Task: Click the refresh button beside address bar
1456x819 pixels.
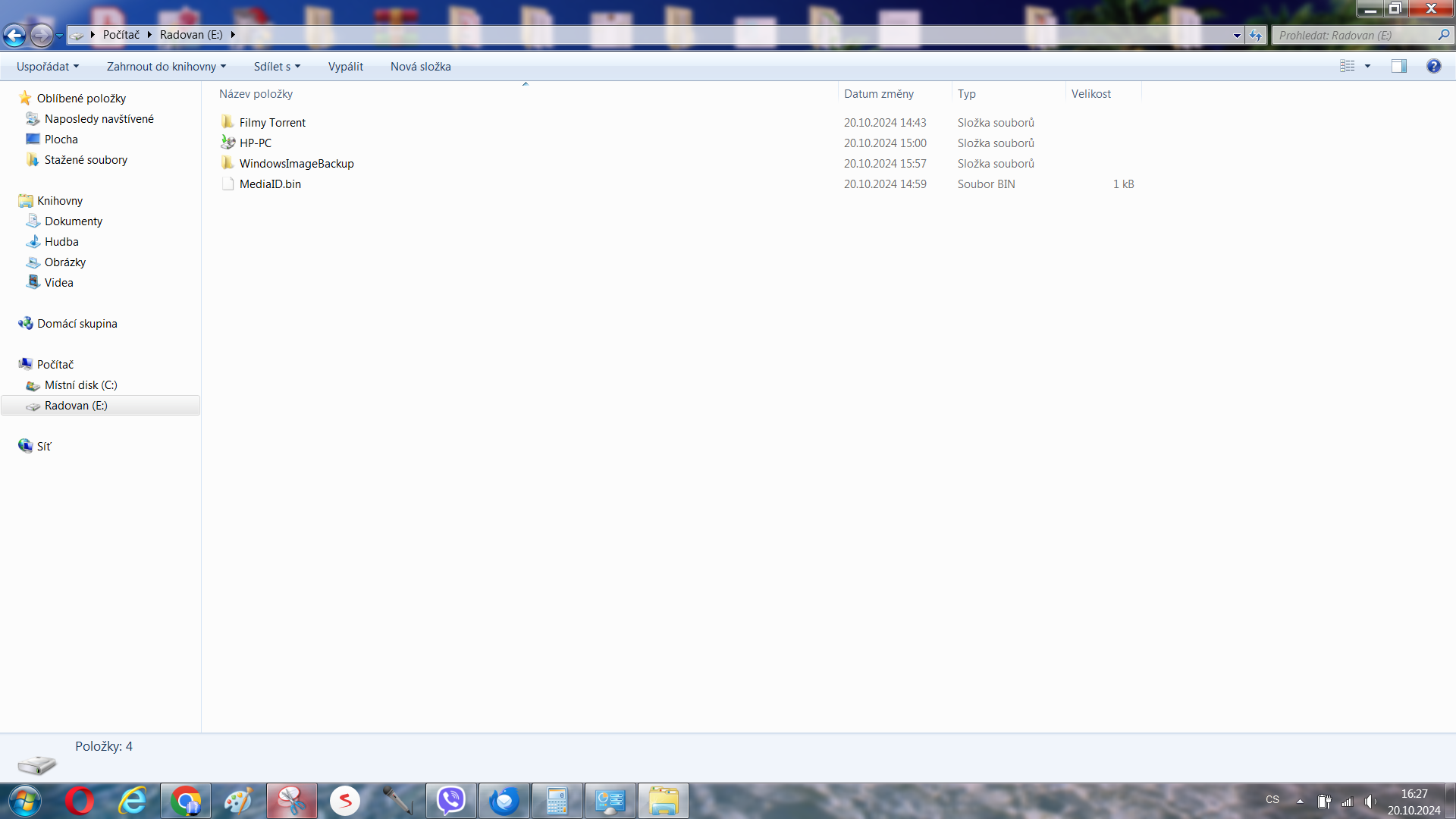Action: 1257,35
